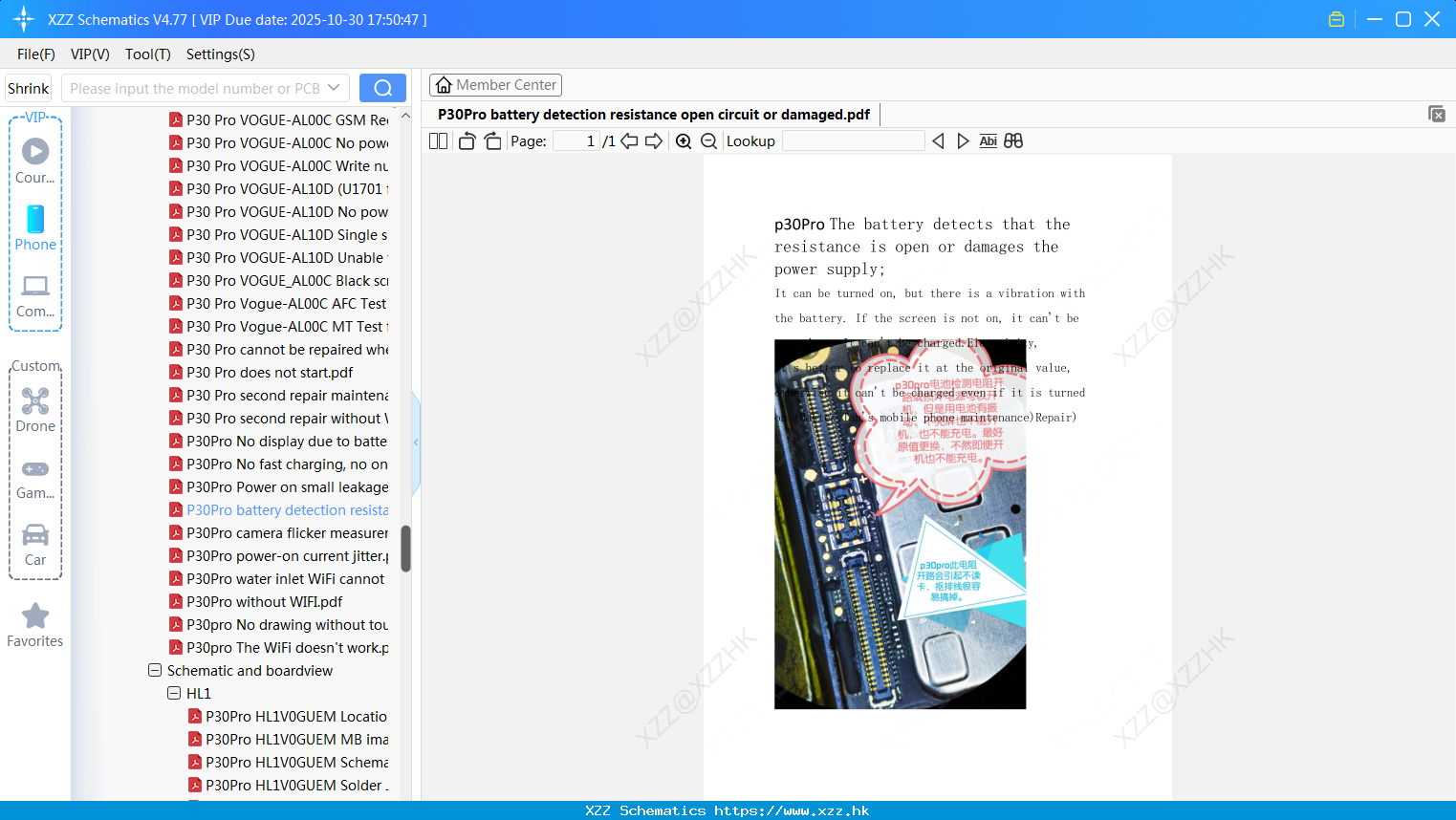Open the Settings(S) menu
This screenshot has height=820, width=1456.
221,54
